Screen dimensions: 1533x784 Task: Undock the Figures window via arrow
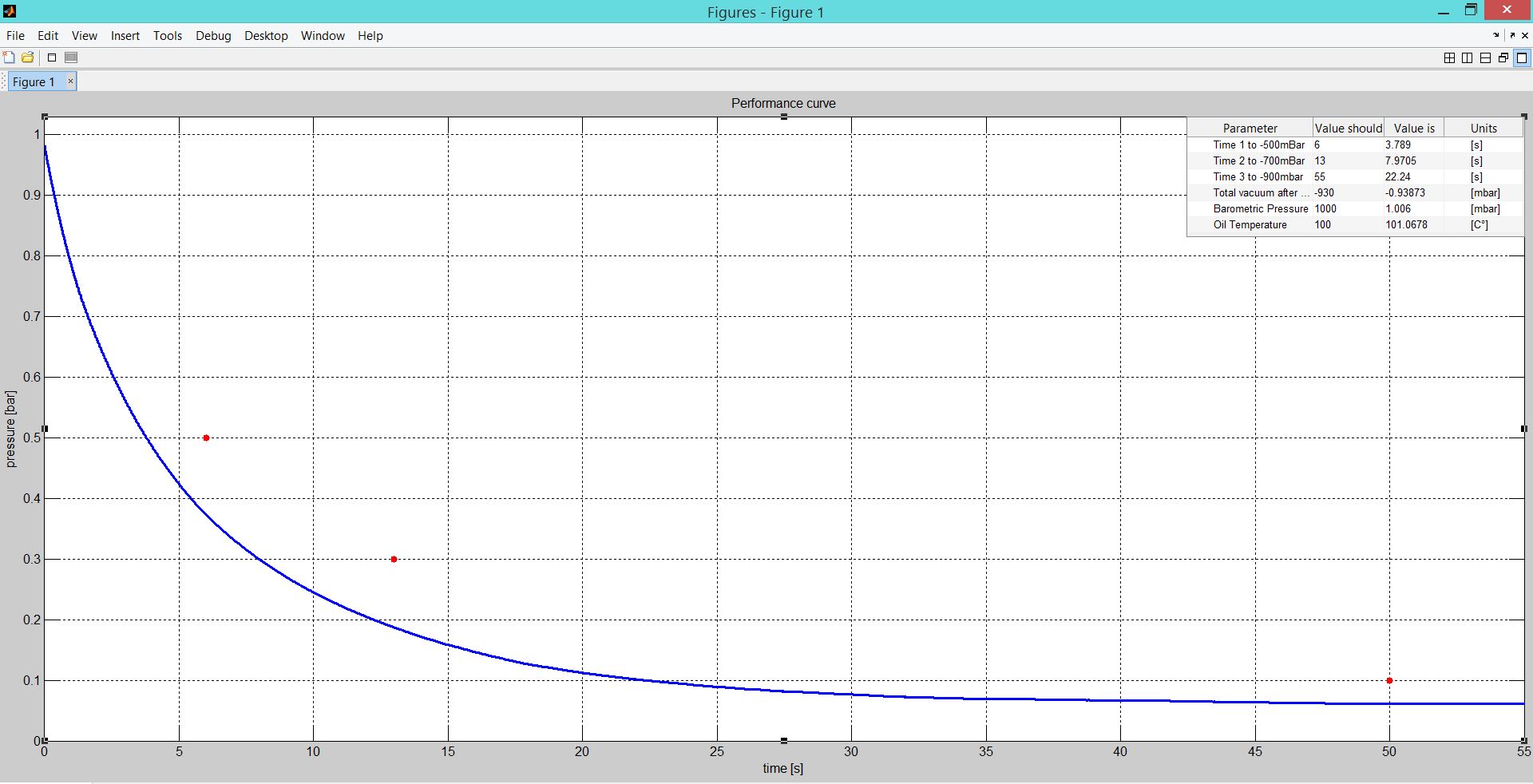pos(1512,35)
